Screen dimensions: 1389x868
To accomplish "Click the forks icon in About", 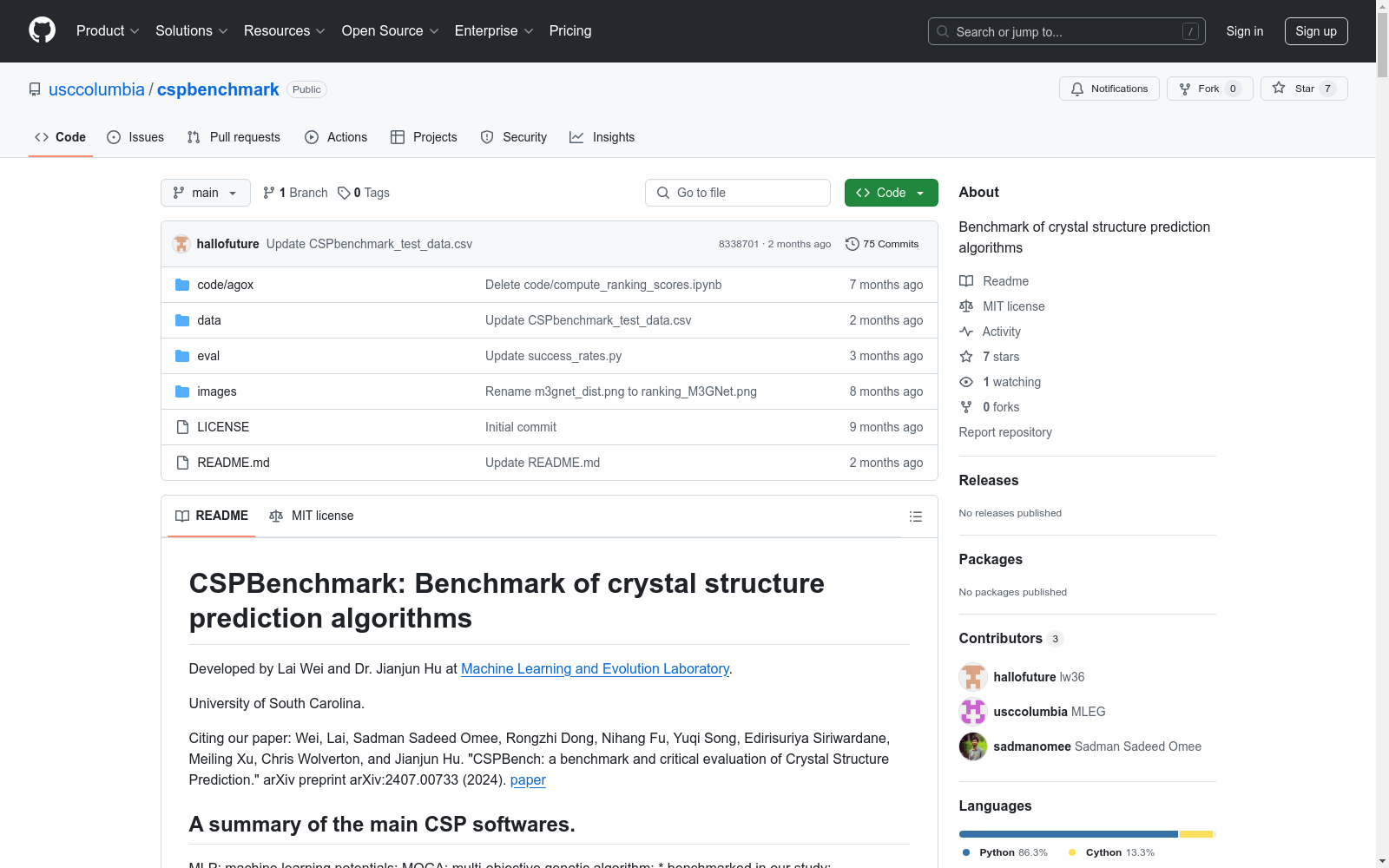I will pos(966,407).
